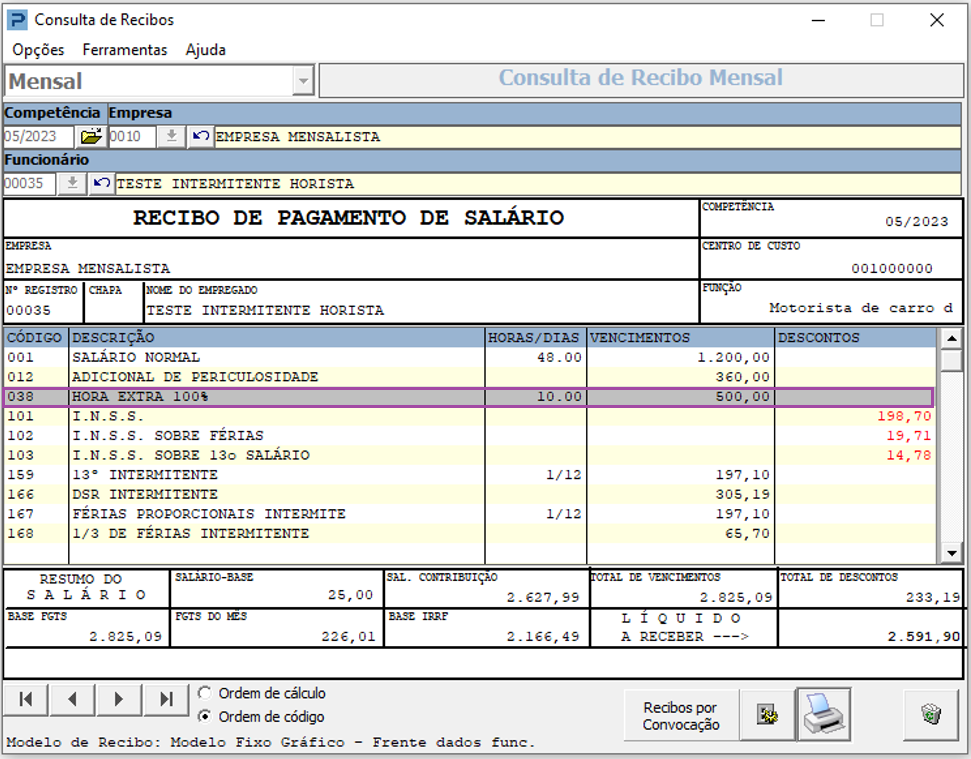Screen dimensions: 971x759
Task: Click the VENCIMENTOS column header
Action: click(x=681, y=337)
